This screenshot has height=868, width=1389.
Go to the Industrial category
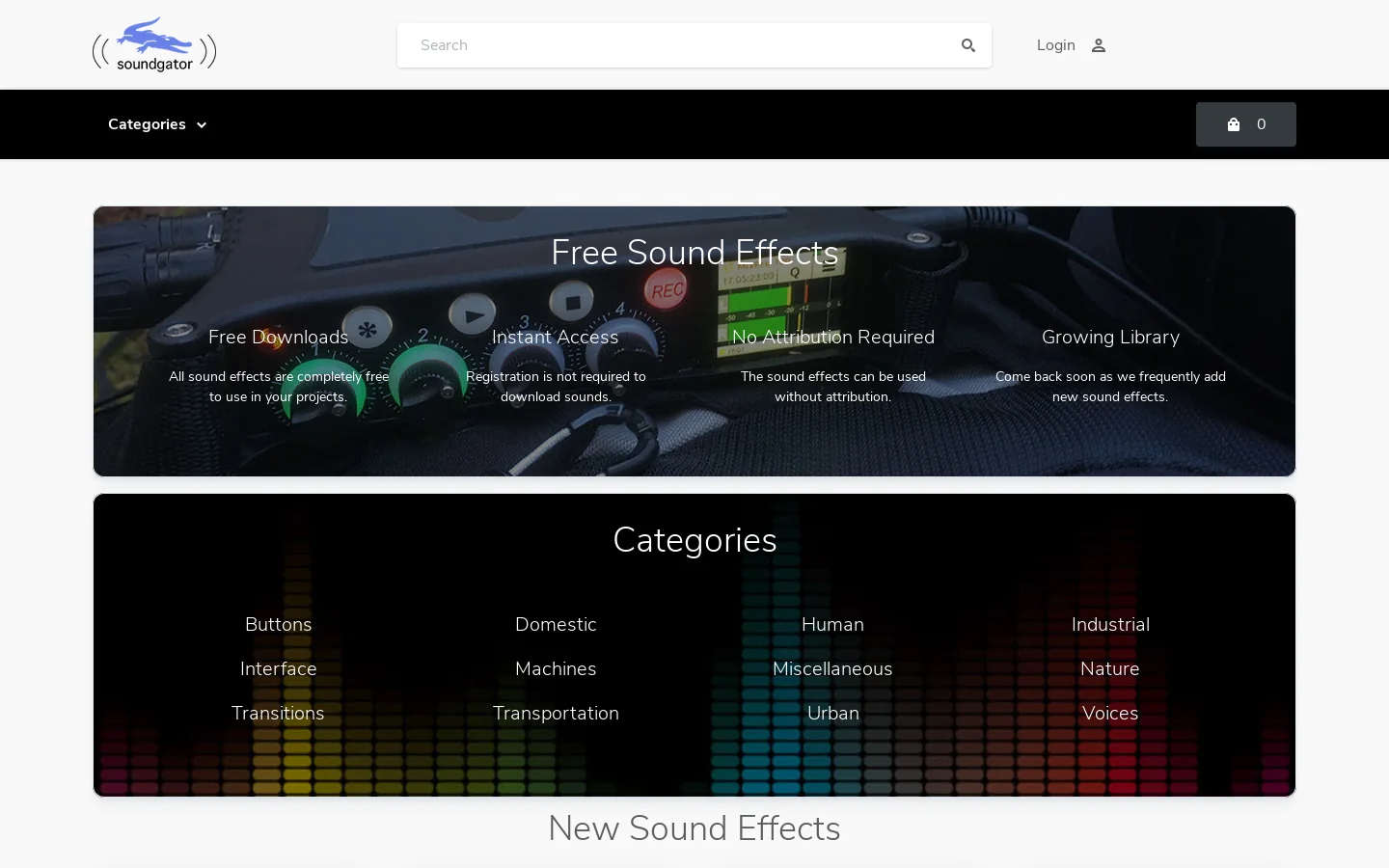coord(1110,624)
